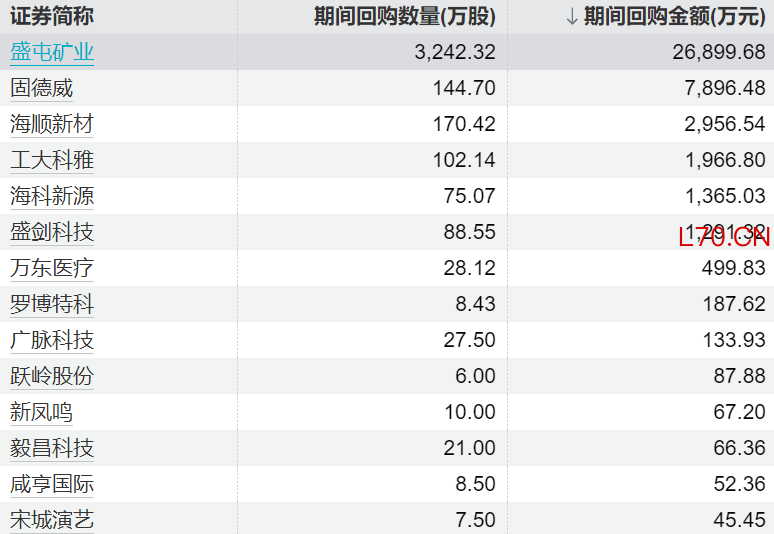Viewport: 774px width, 534px height.
Task: Sort by 期间回购数量(万股) column header
Action: (x=404, y=16)
